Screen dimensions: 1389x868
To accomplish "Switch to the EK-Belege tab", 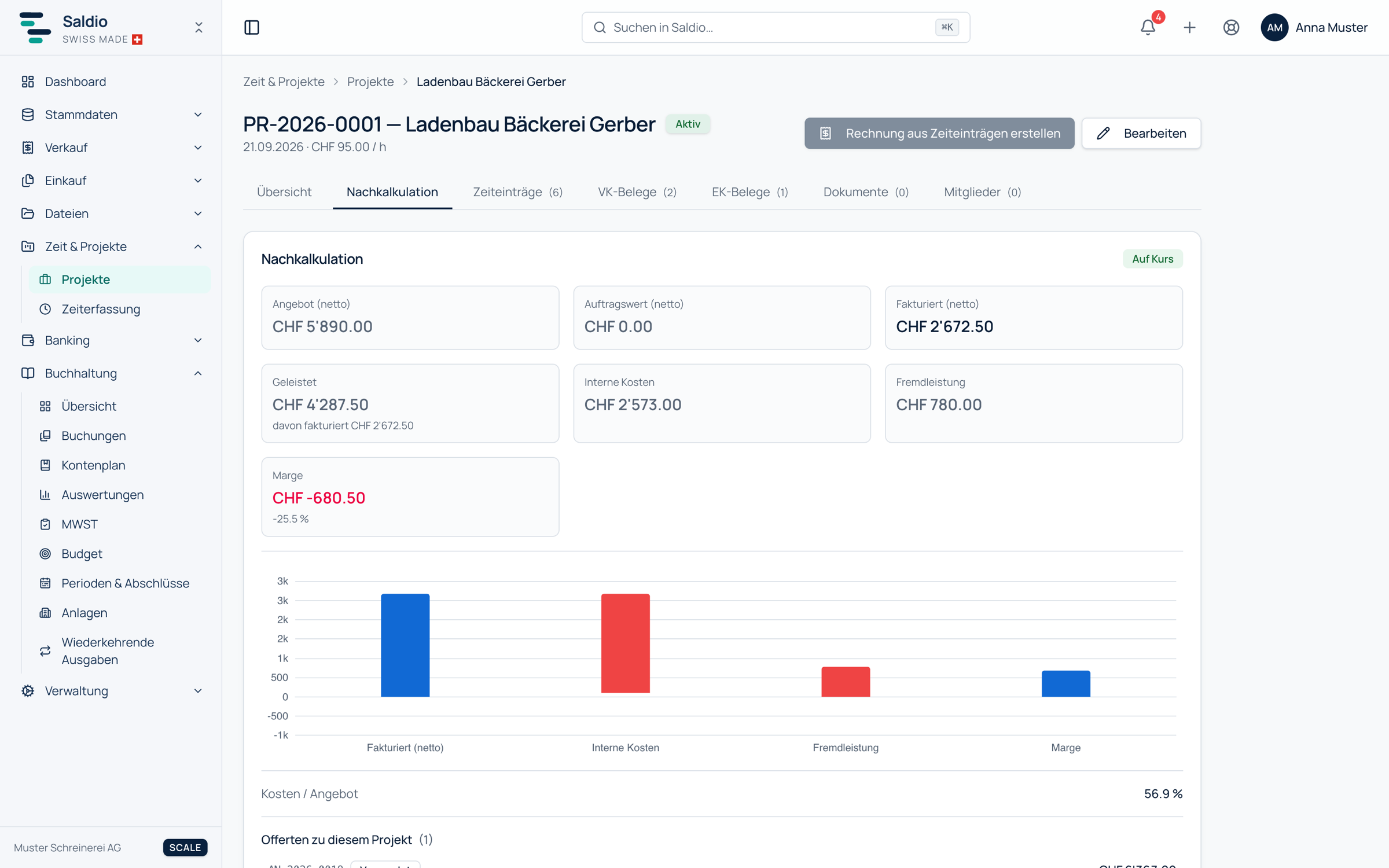I will pyautogui.click(x=749, y=192).
